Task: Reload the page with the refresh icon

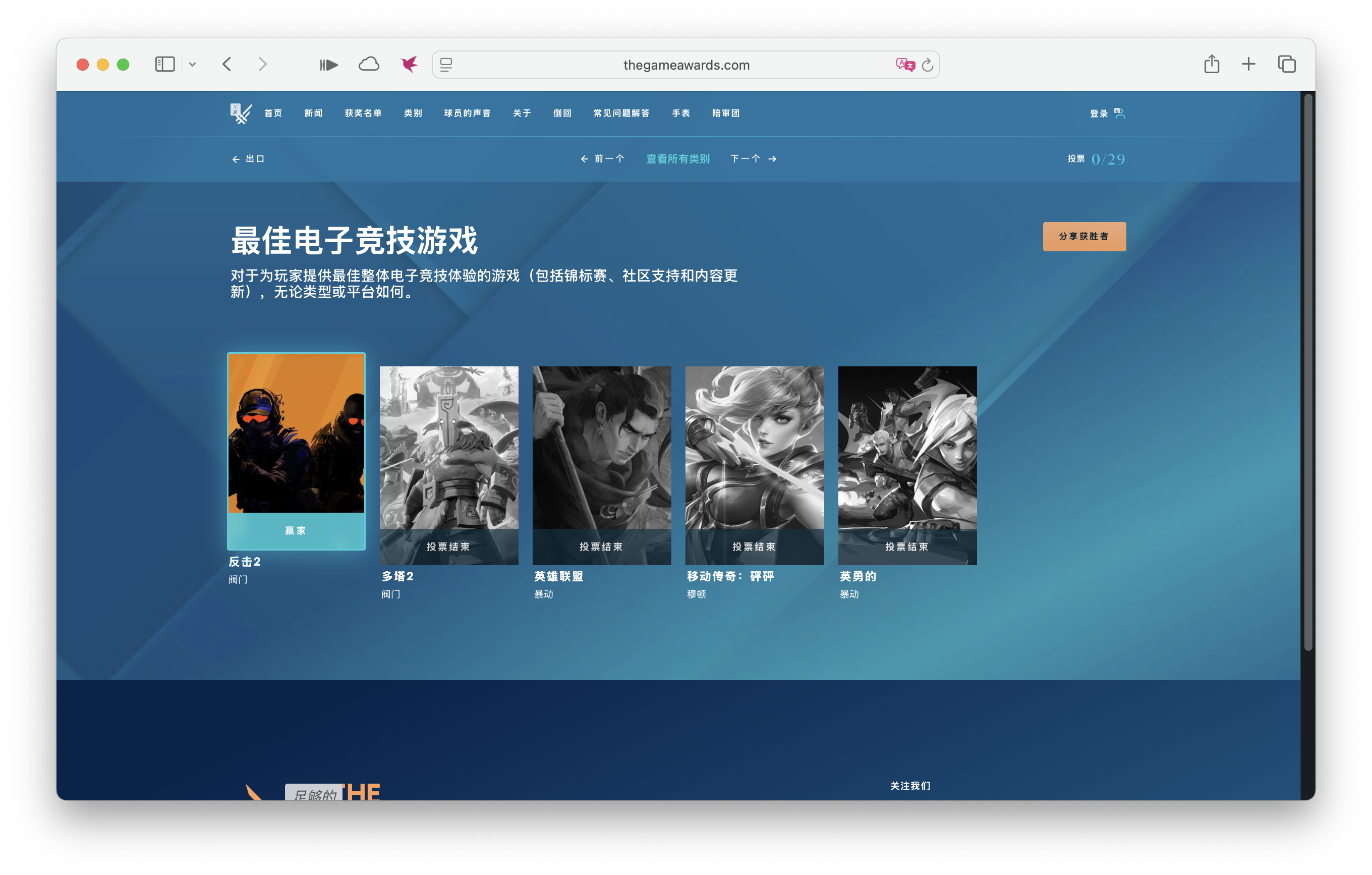Action: [928, 65]
